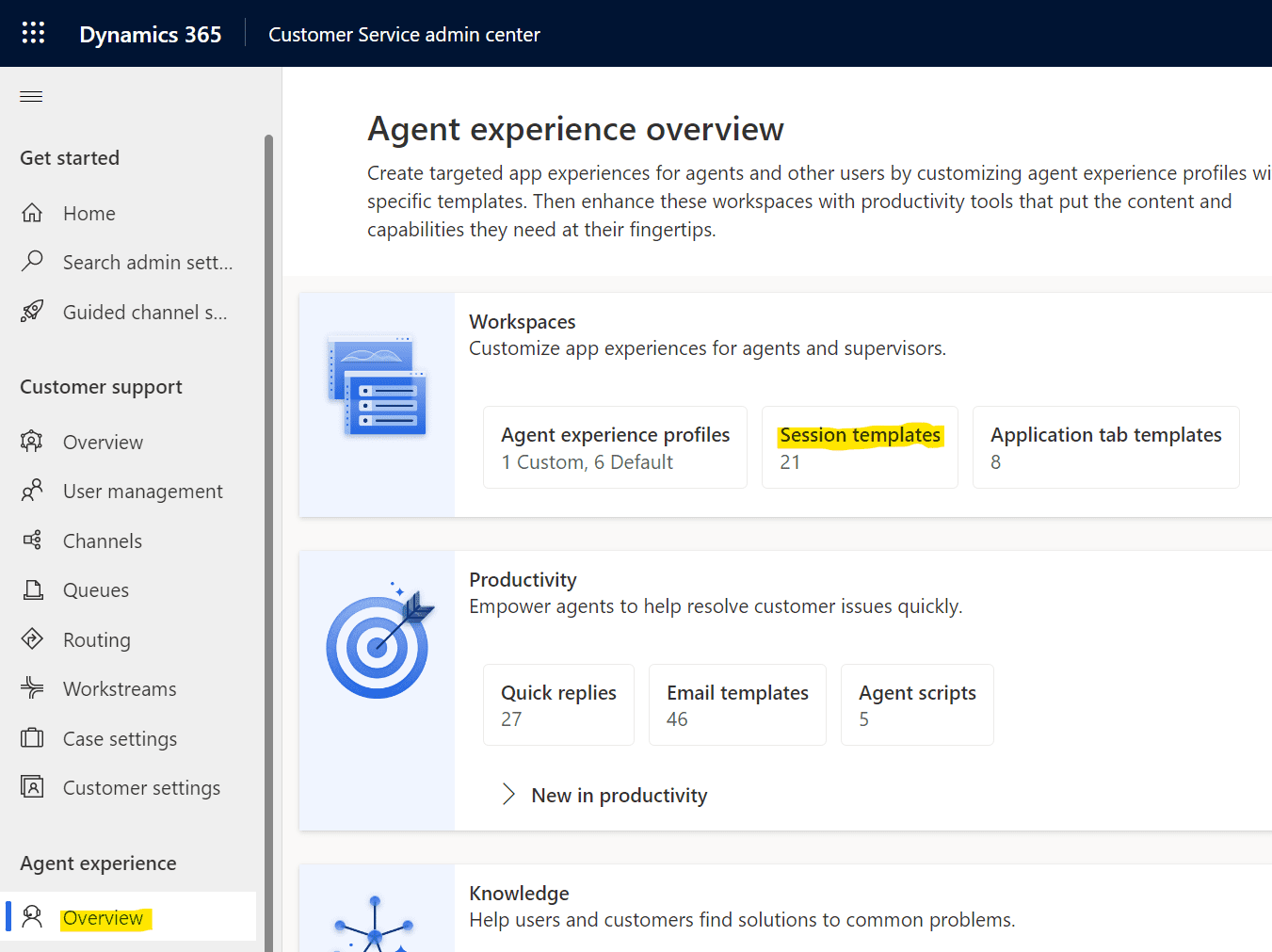Image resolution: width=1272 pixels, height=952 pixels.
Task: Open the Quick replies card
Action: [558, 704]
